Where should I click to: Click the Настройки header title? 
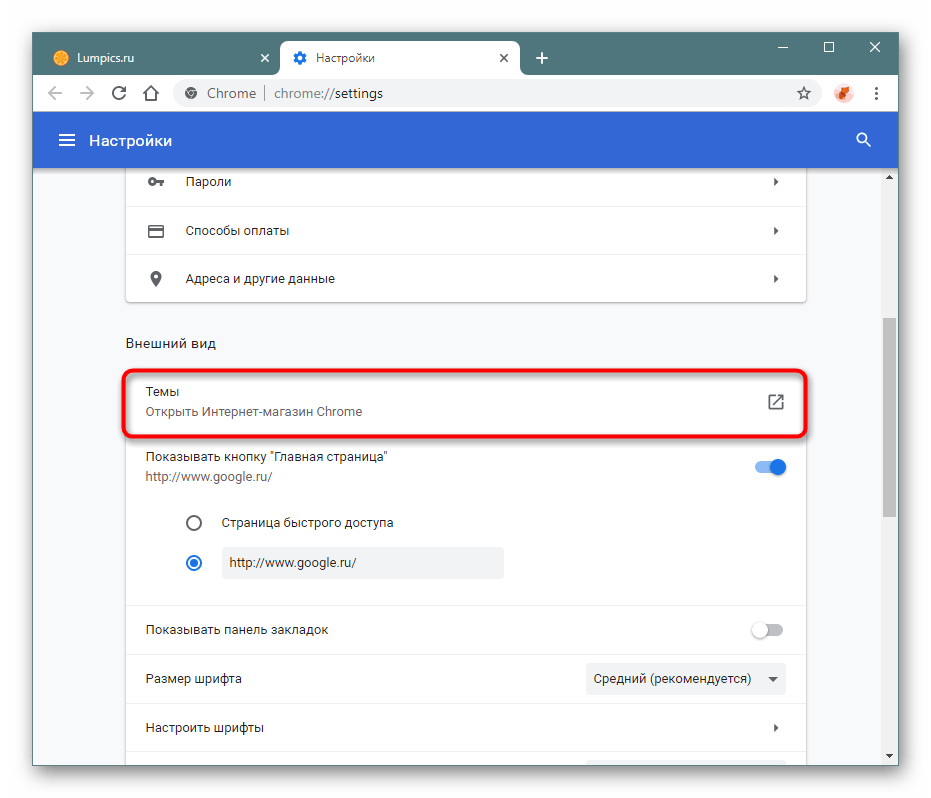(x=131, y=141)
